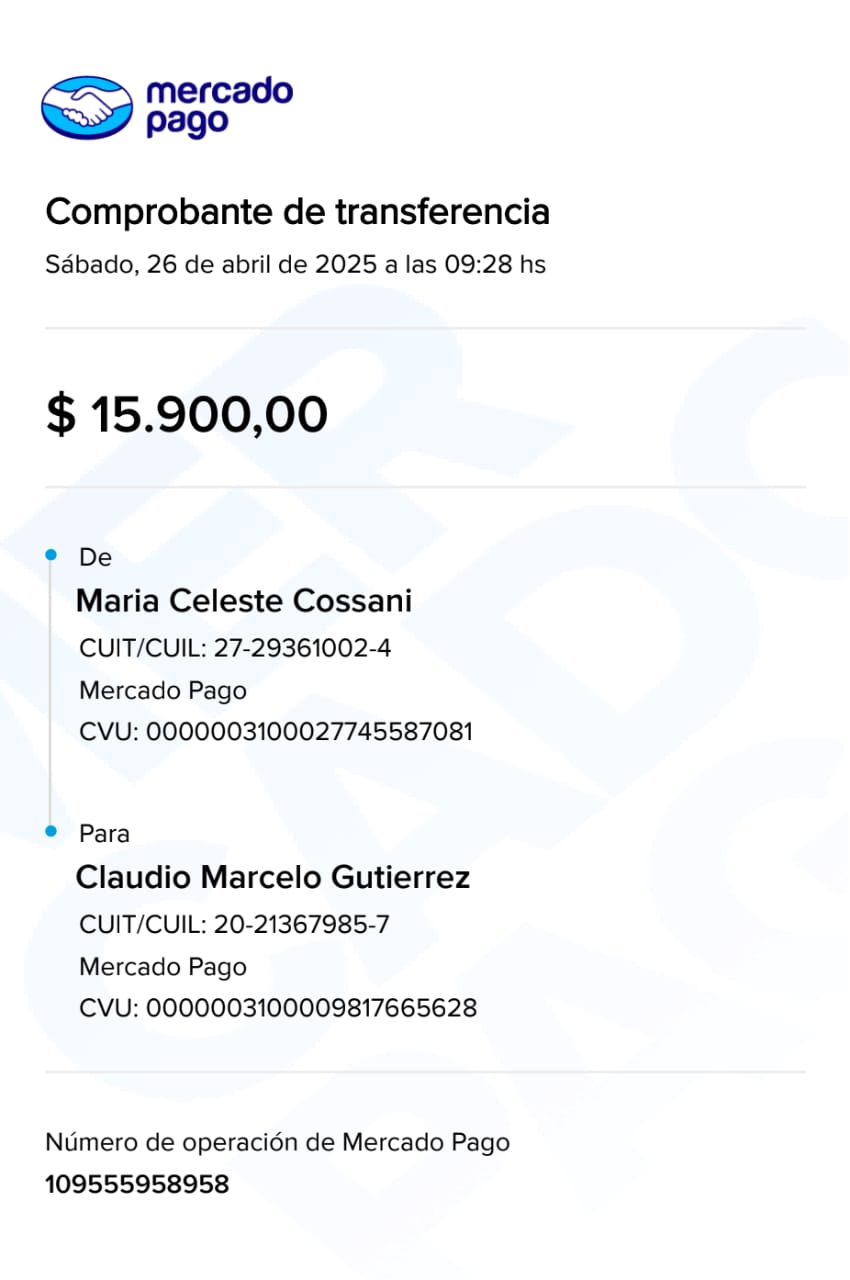Image resolution: width=850 pixels, height=1280 pixels.
Task: Select the operation number 109555958958
Action: coord(137,1185)
